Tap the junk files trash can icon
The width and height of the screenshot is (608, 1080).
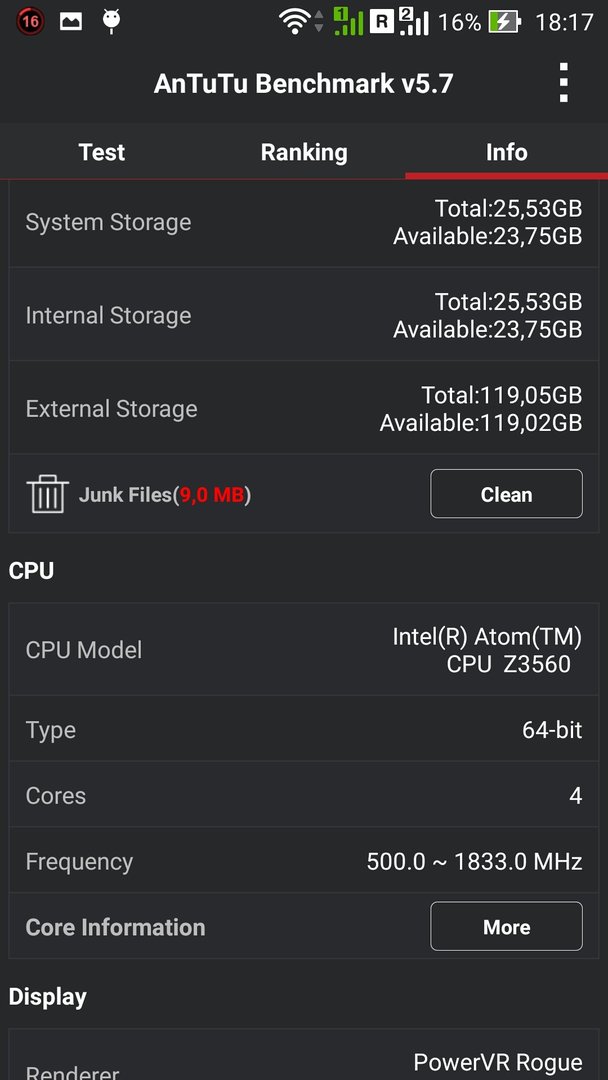[x=48, y=494]
